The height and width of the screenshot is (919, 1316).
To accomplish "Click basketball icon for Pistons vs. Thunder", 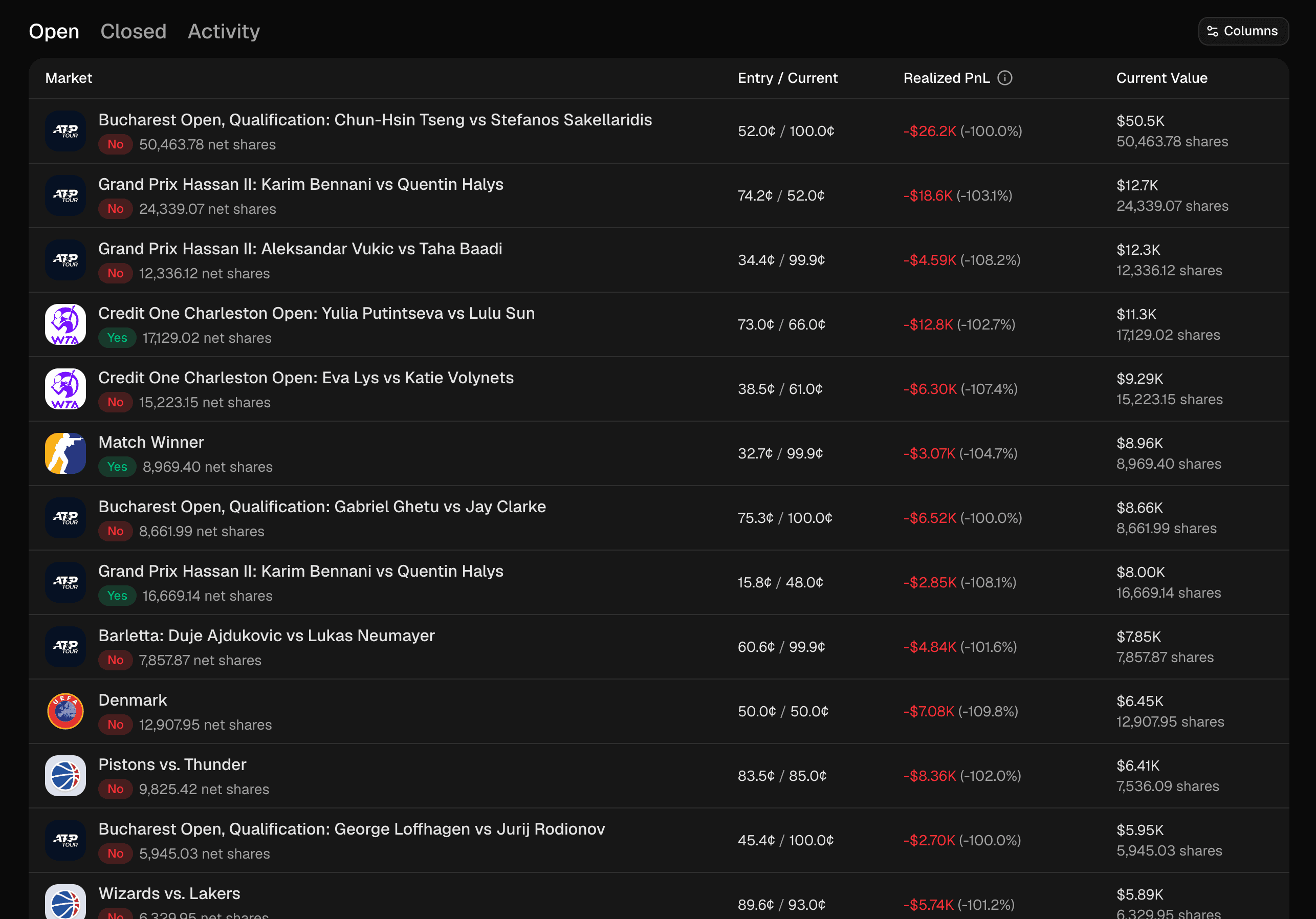I will [65, 776].
